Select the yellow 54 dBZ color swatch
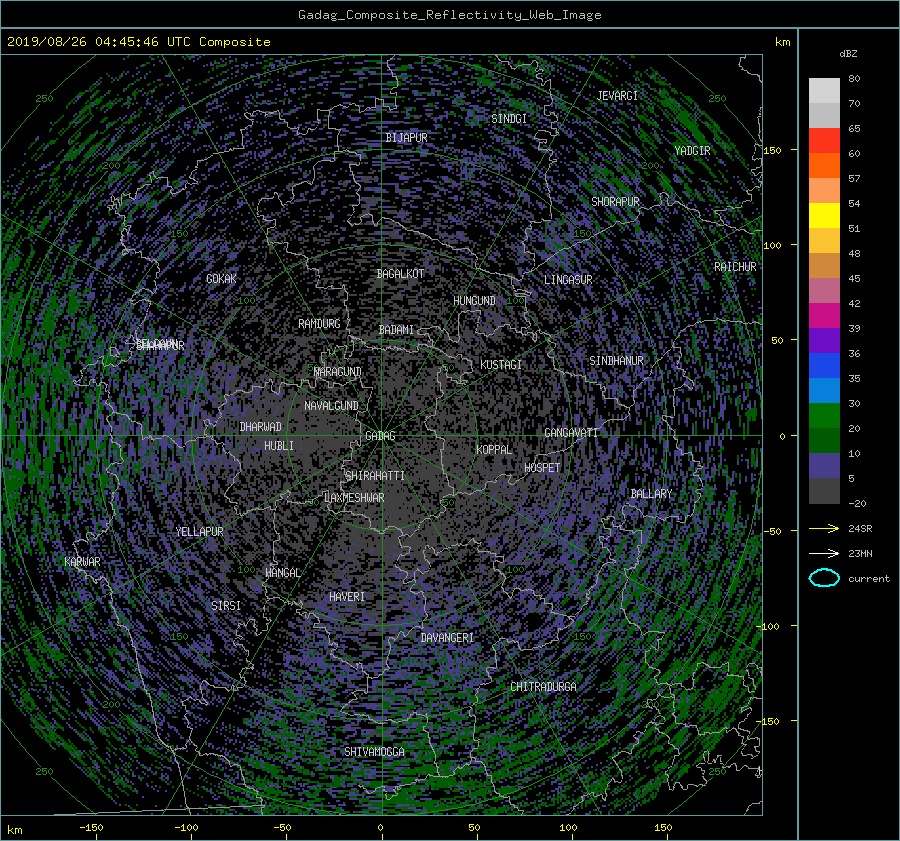 tap(824, 216)
